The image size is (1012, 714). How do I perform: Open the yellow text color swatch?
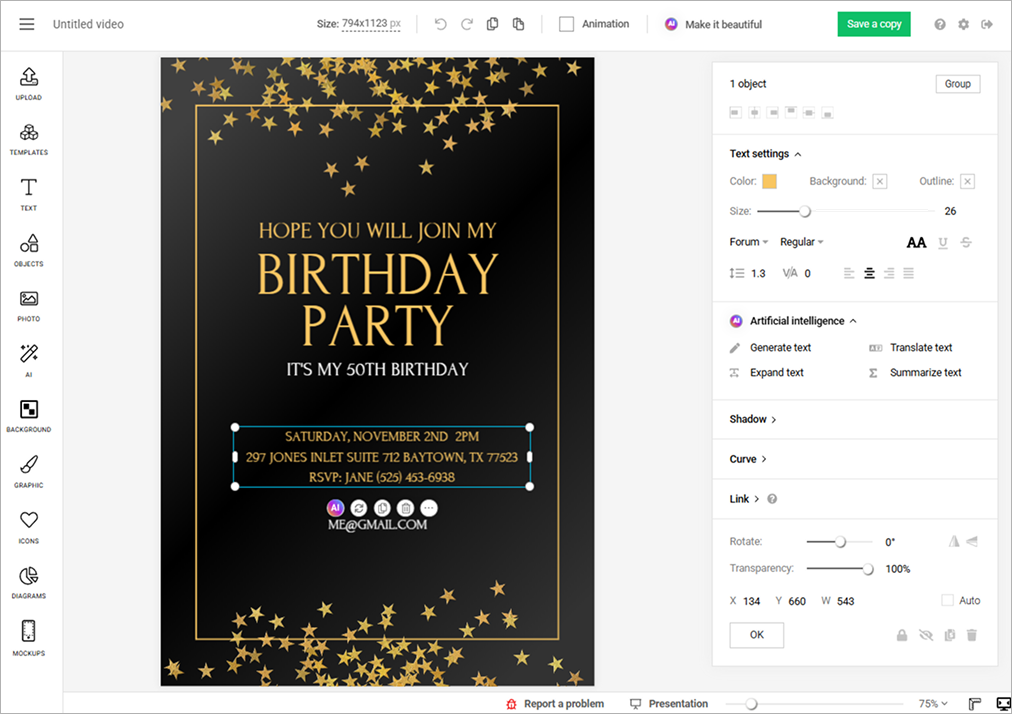[x=769, y=181]
